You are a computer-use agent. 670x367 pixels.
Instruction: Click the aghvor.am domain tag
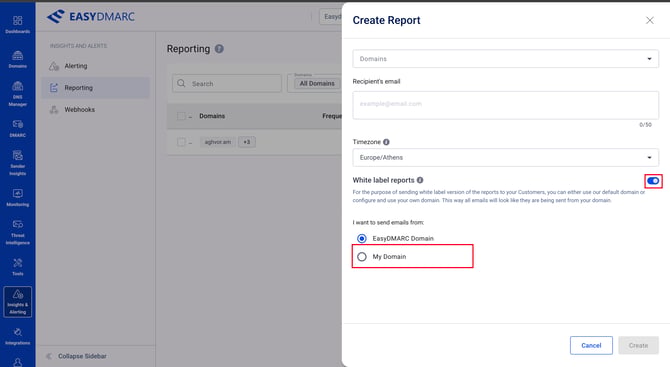(217, 142)
